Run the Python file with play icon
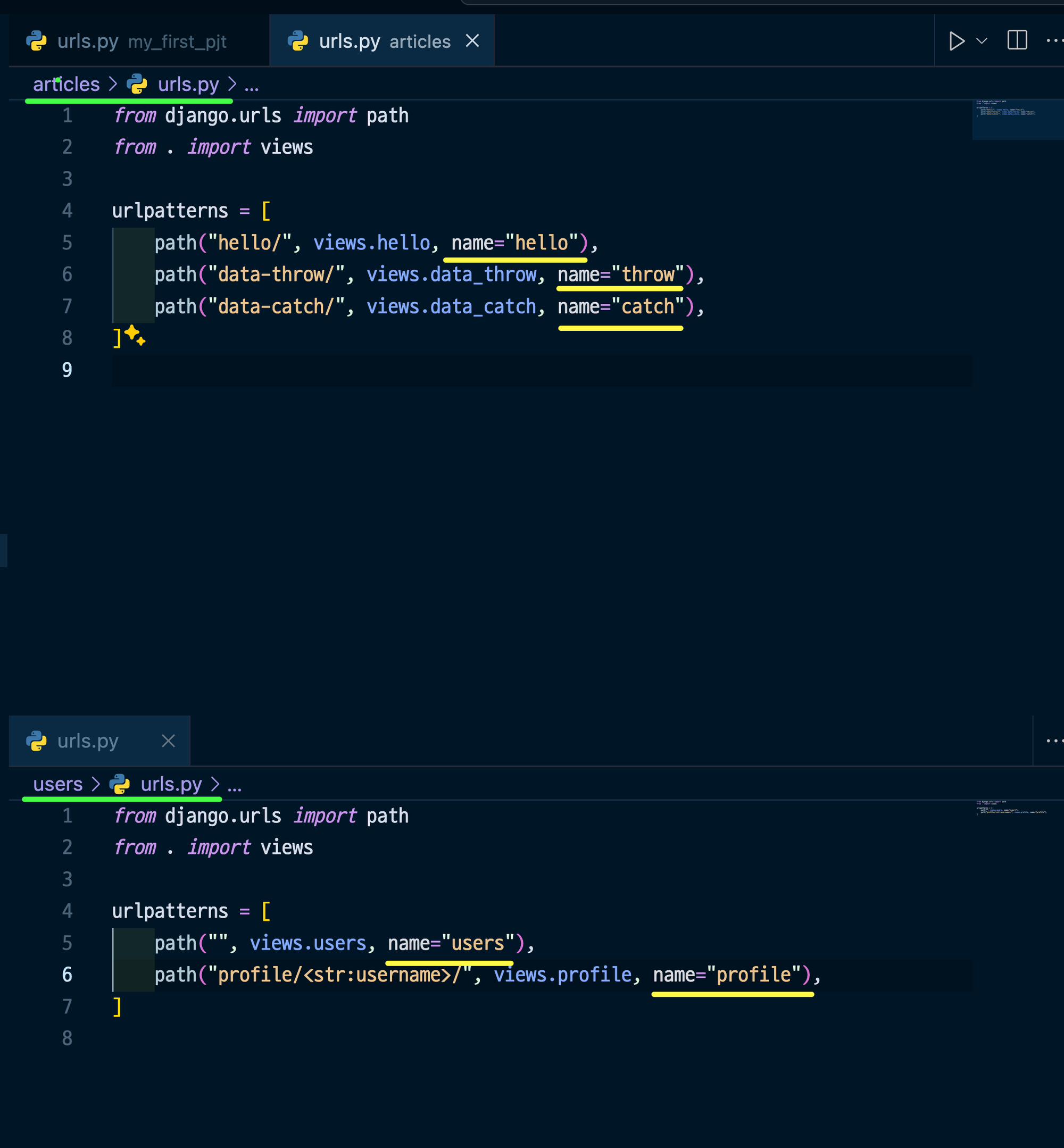The width and height of the screenshot is (1064, 1148). coord(957,41)
